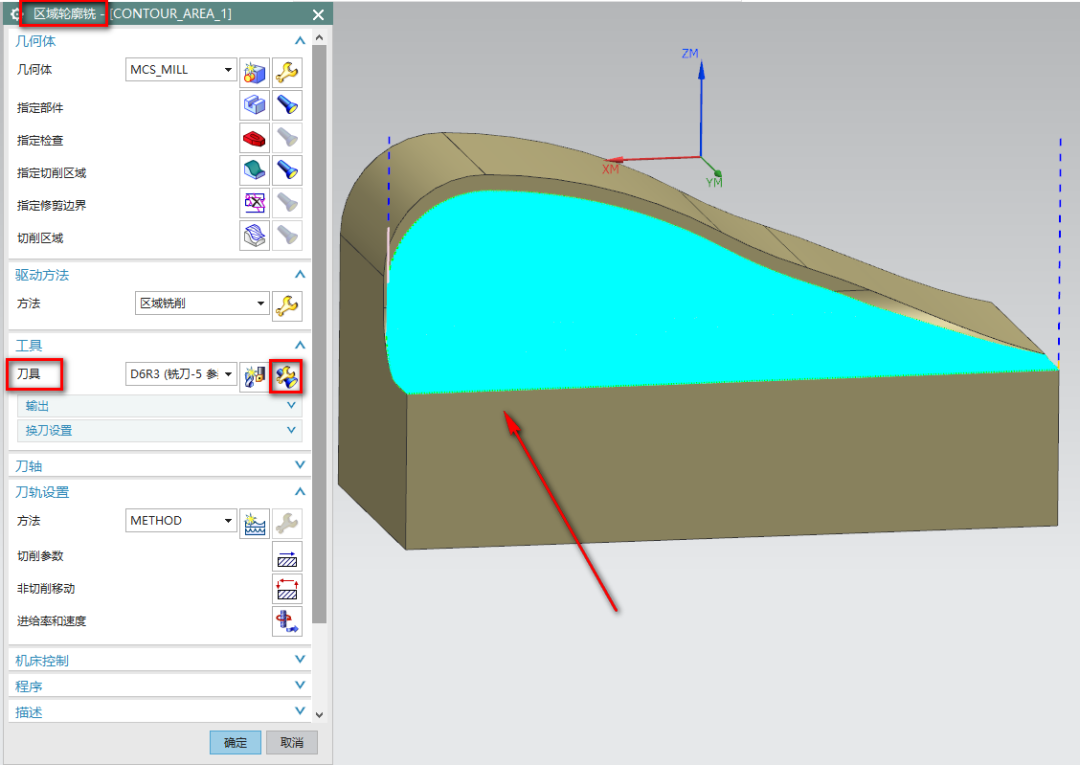Click the 确定 (OK) button

235,743
